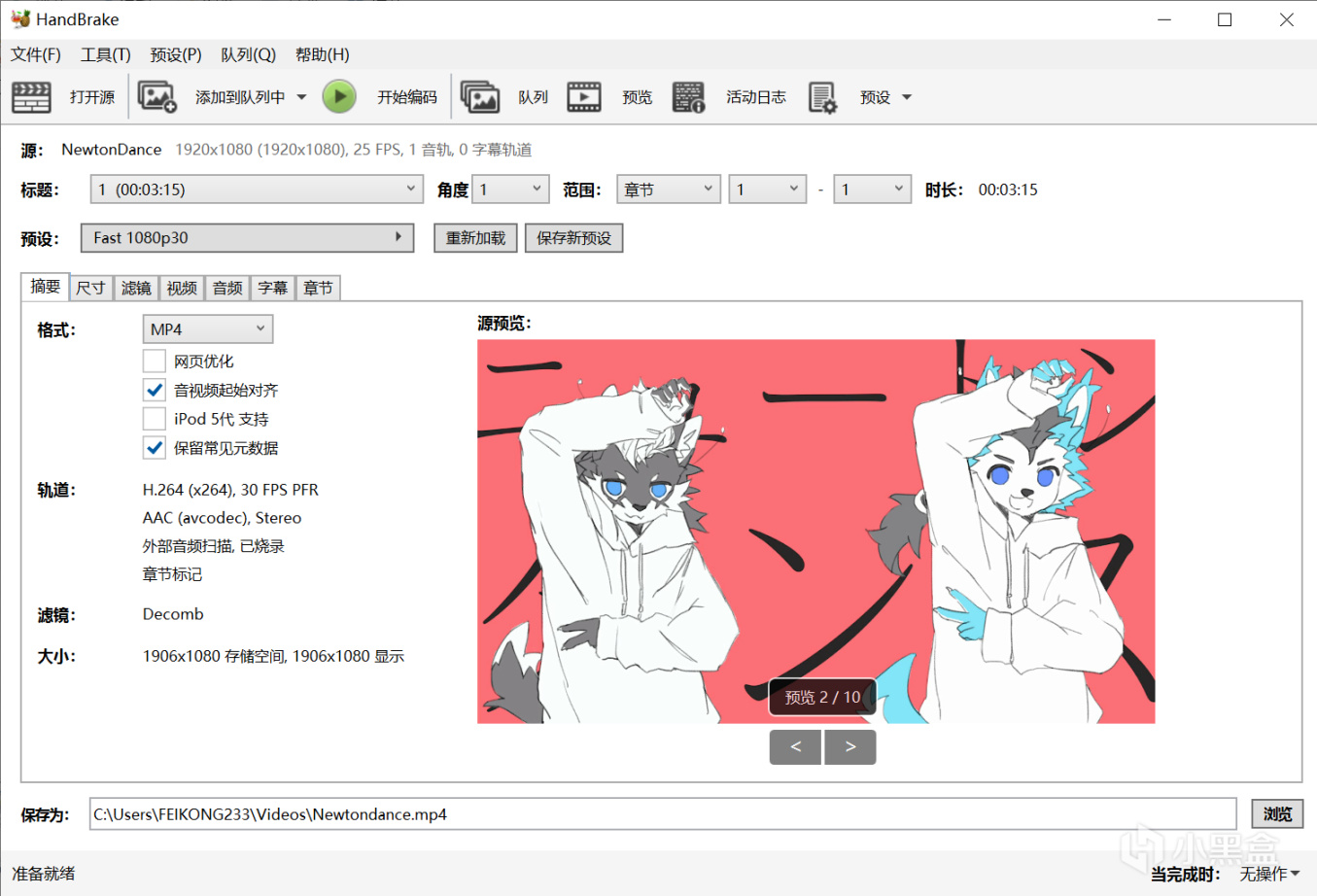
Task: Switch to the 视频 tab
Action: coord(182,288)
